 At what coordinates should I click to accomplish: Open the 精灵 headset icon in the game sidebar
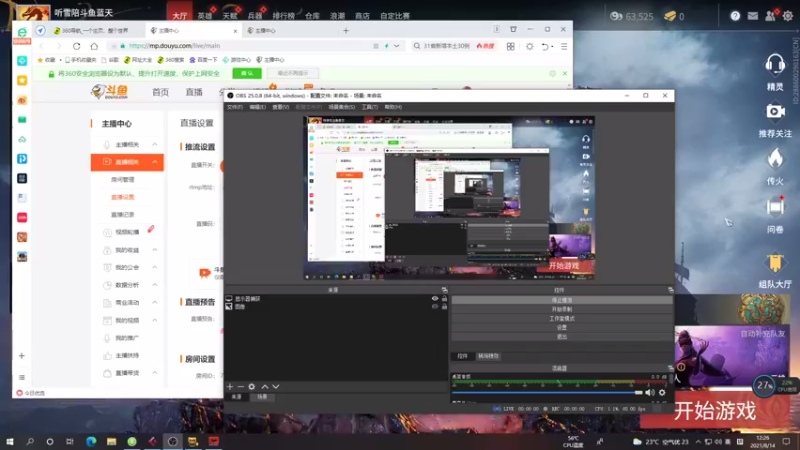[775, 65]
